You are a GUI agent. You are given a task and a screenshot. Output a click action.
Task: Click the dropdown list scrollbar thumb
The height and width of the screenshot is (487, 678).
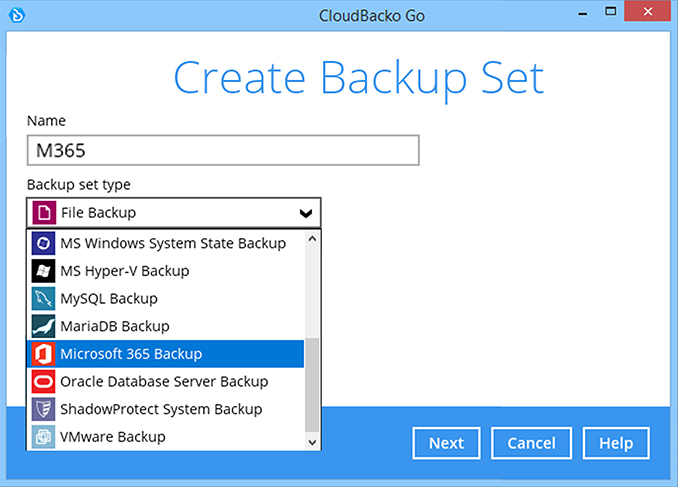point(312,385)
